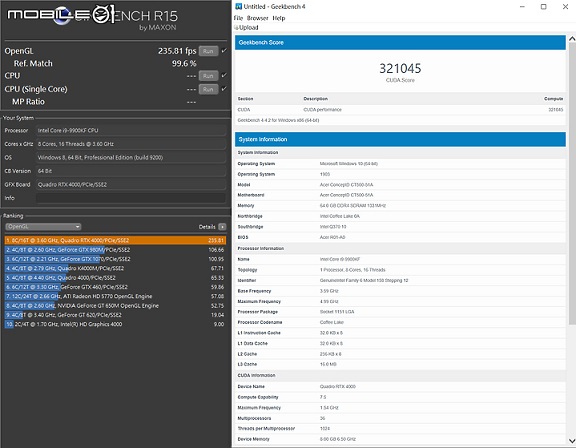Click the Processor Codename Coffee Lake value
Image resolution: width=576 pixels, height=448 pixels.
(x=331, y=322)
